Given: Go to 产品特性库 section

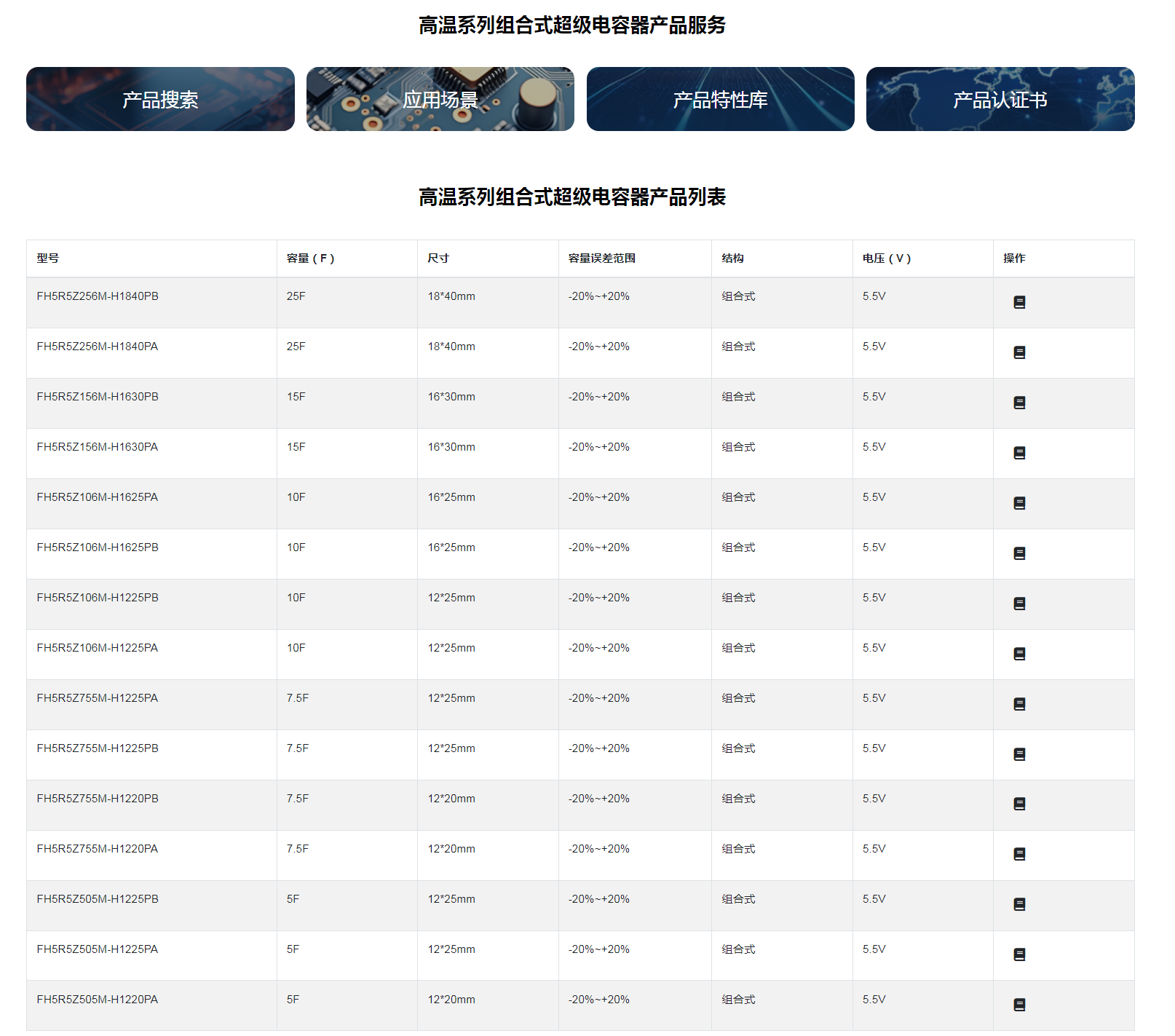Looking at the screenshot, I should (720, 99).
